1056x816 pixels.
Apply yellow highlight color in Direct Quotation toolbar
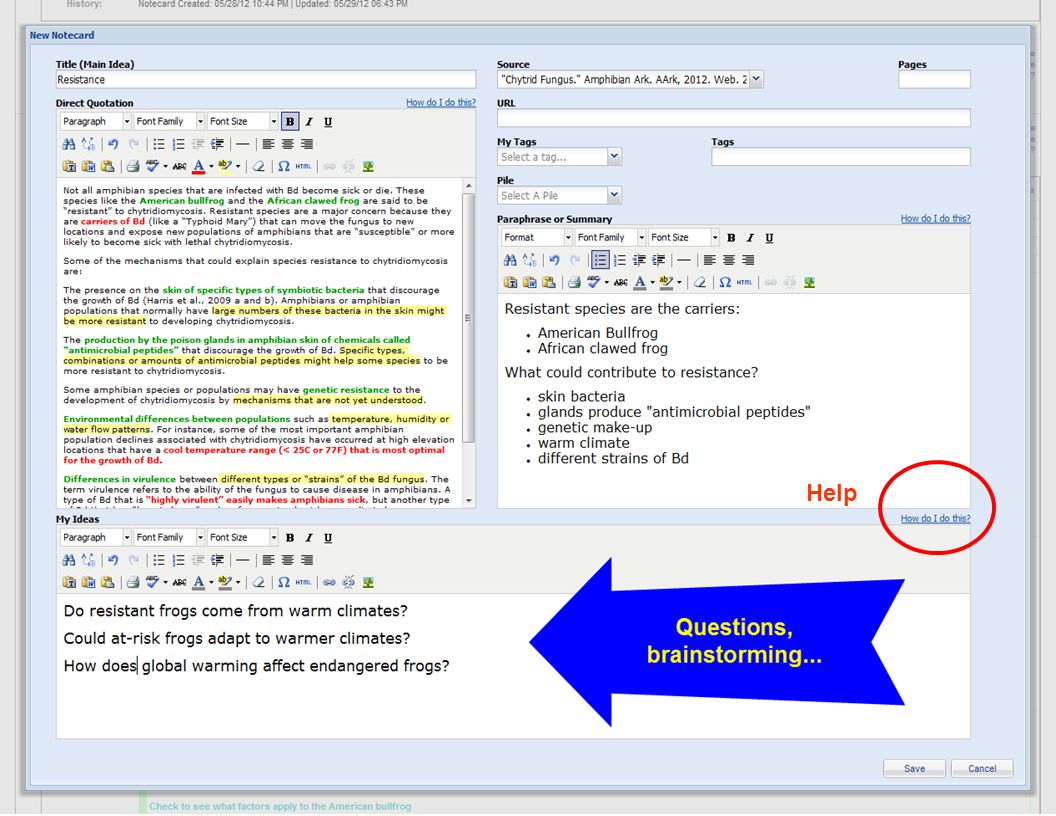click(225, 166)
